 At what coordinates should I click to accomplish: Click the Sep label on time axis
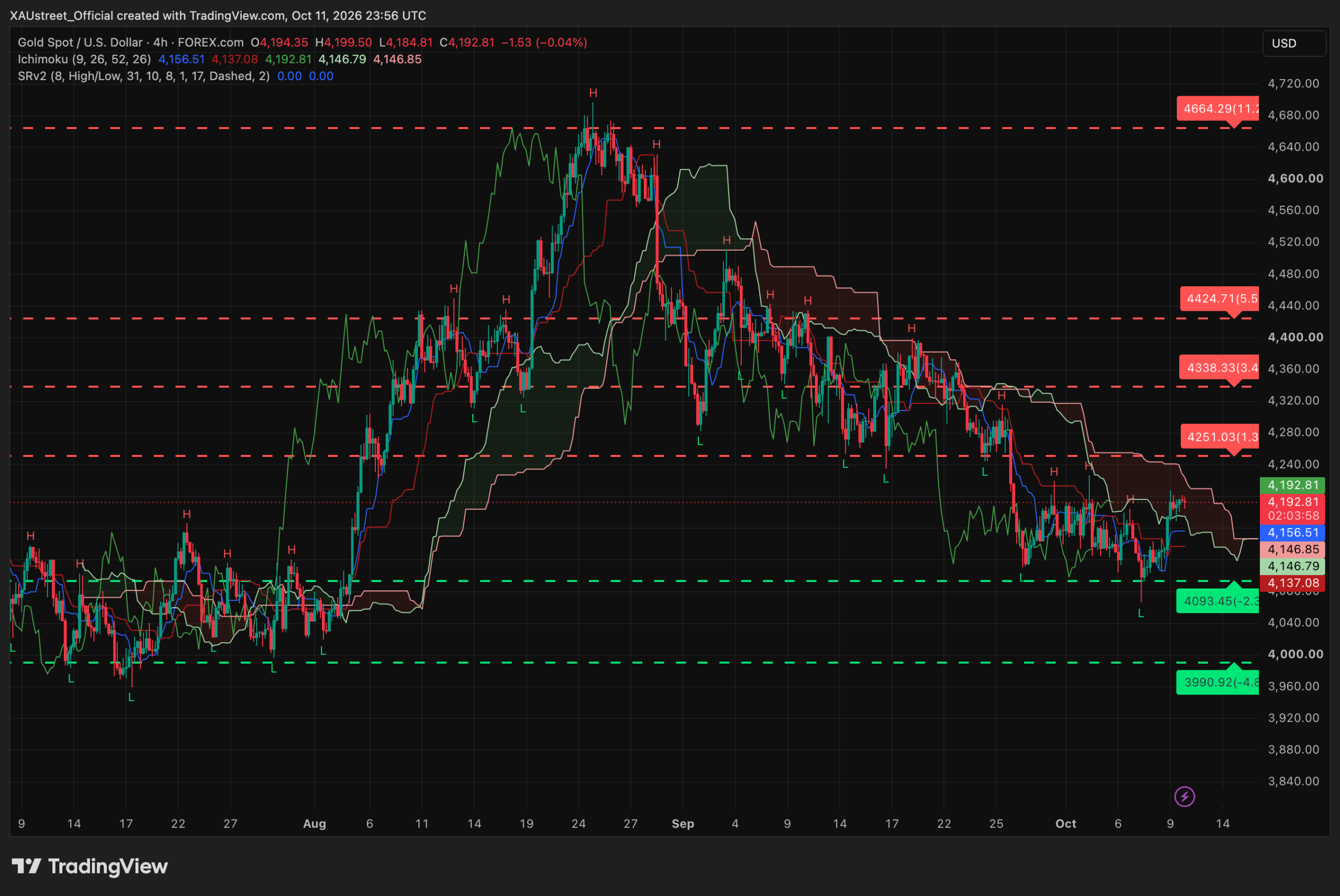[683, 823]
